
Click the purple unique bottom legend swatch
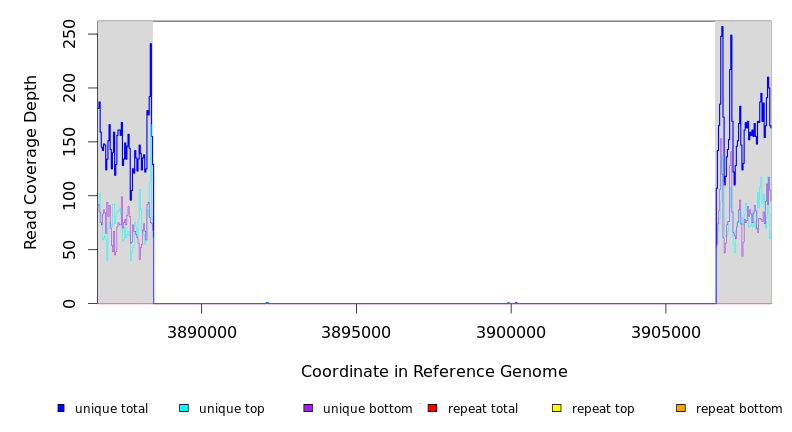point(308,408)
